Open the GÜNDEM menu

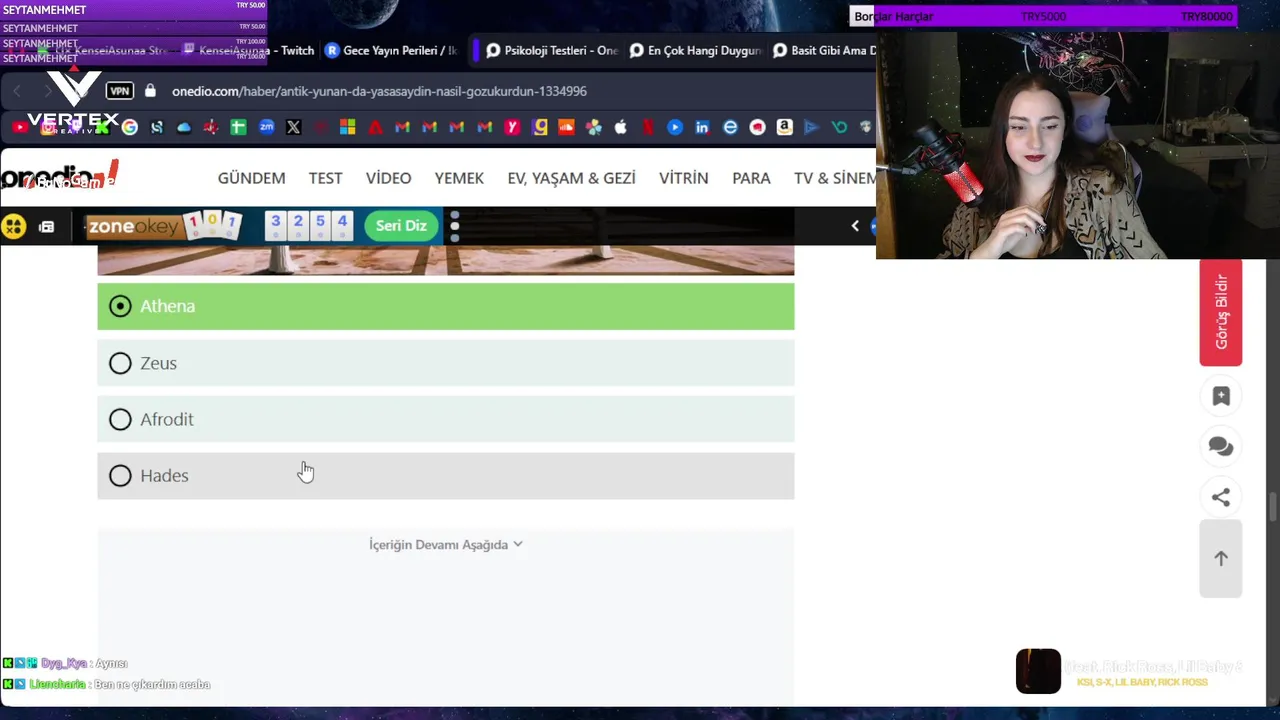[x=252, y=178]
